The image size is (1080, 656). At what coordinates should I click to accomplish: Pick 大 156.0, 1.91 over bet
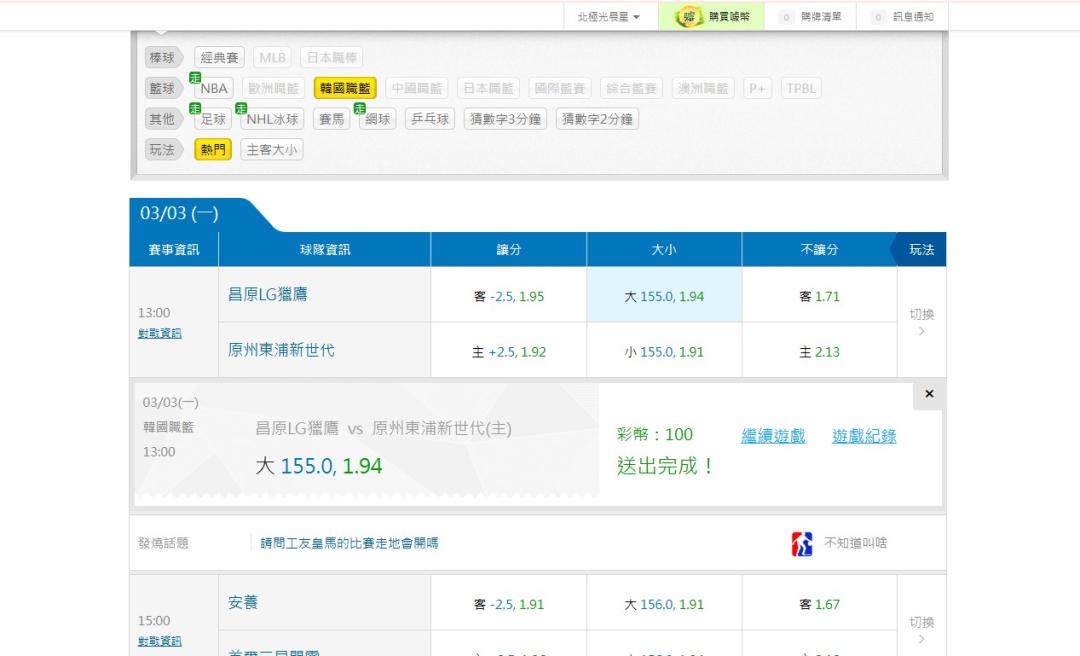(664, 604)
